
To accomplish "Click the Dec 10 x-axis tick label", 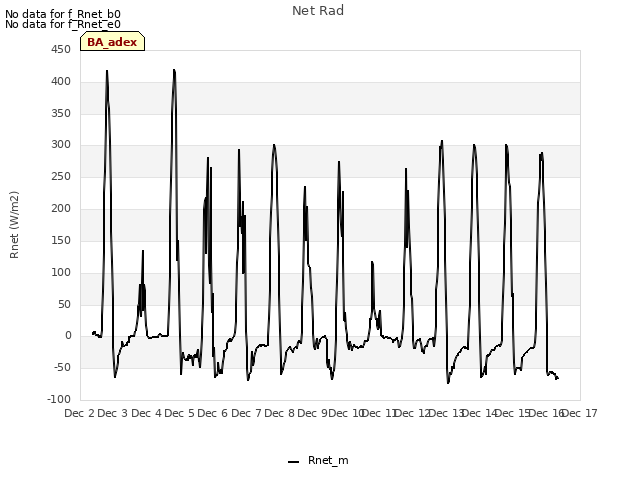I will 346,413.
